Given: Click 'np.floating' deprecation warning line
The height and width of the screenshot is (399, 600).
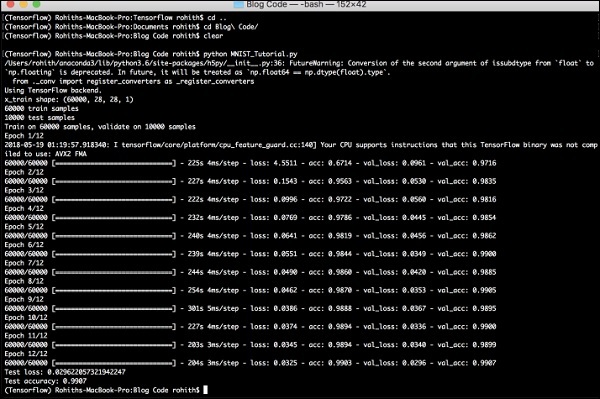Looking at the screenshot, I should point(197,72).
